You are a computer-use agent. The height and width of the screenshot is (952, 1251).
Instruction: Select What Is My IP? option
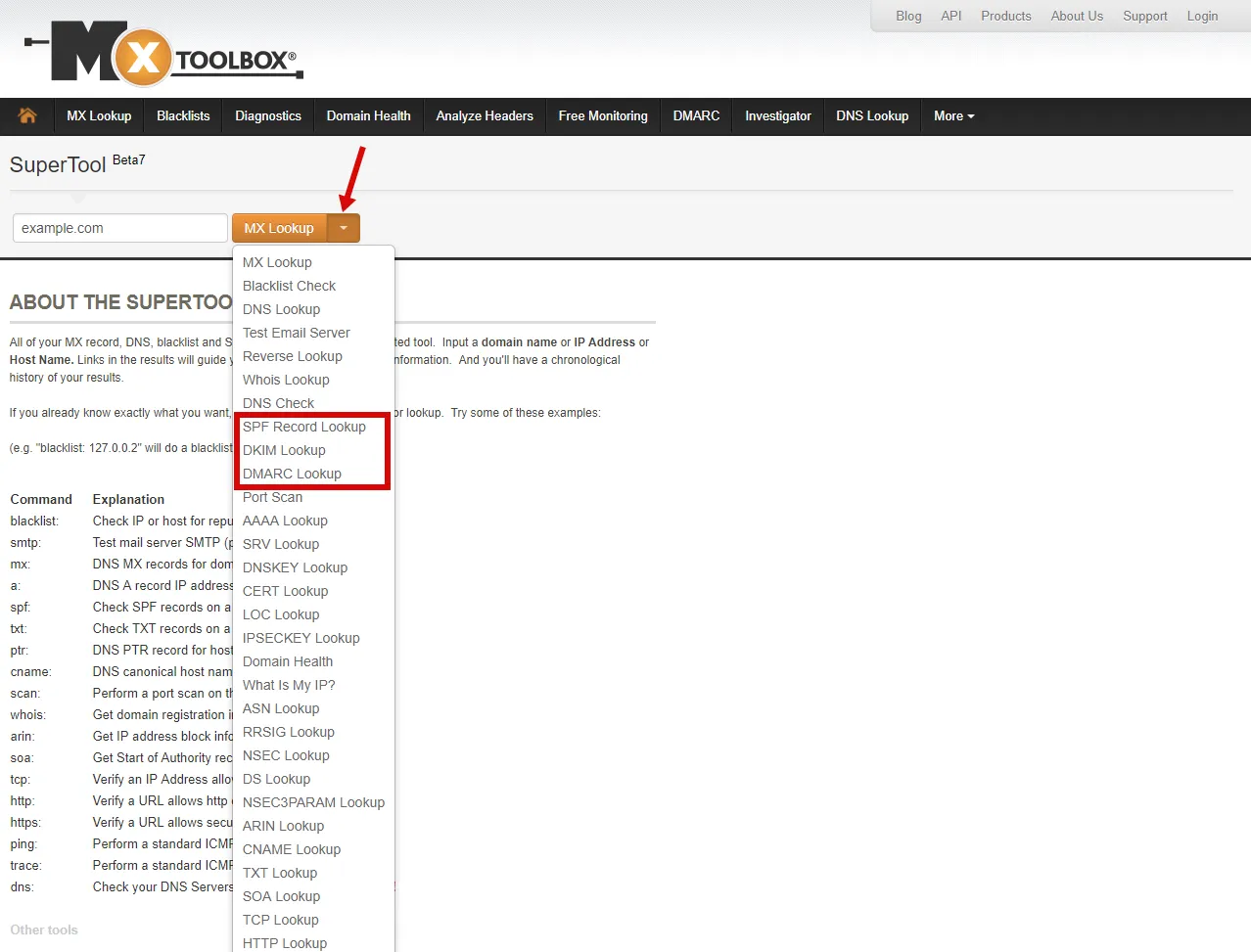[x=289, y=685]
